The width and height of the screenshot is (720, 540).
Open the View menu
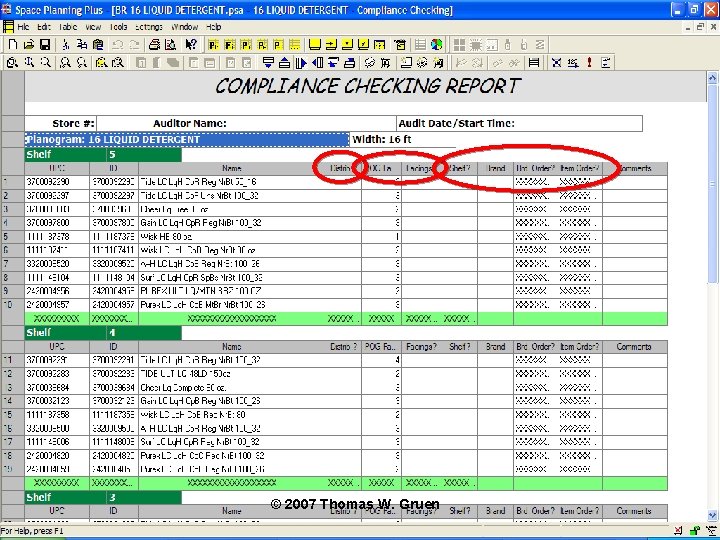pos(93,27)
